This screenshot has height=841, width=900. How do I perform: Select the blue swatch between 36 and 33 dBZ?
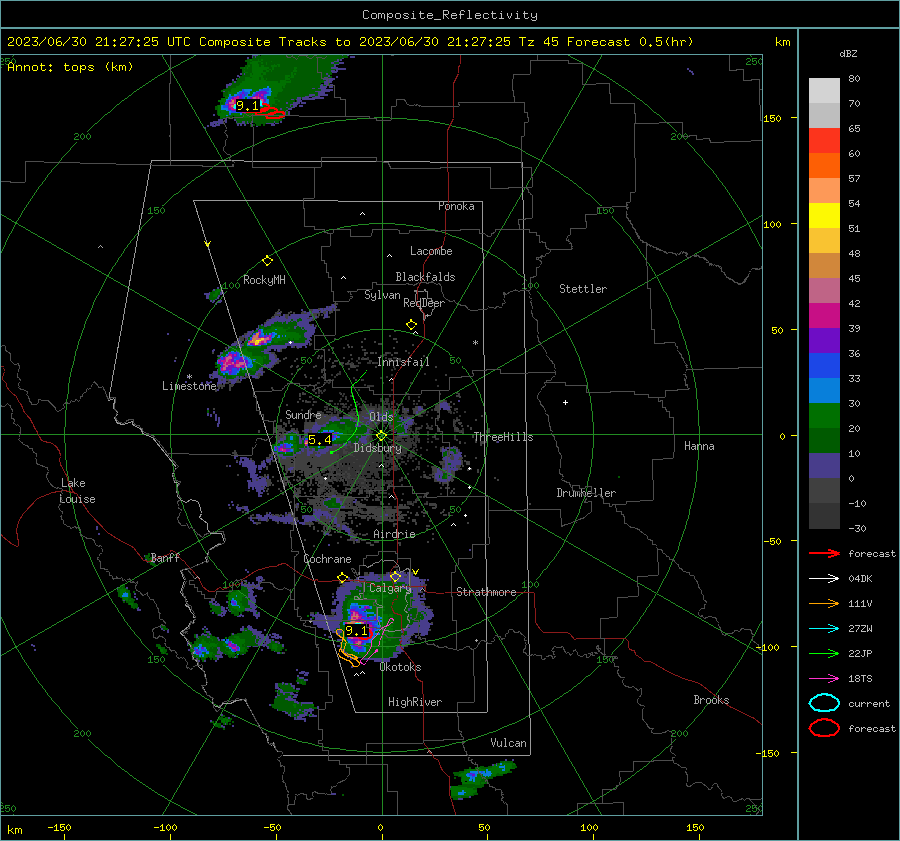[824, 366]
